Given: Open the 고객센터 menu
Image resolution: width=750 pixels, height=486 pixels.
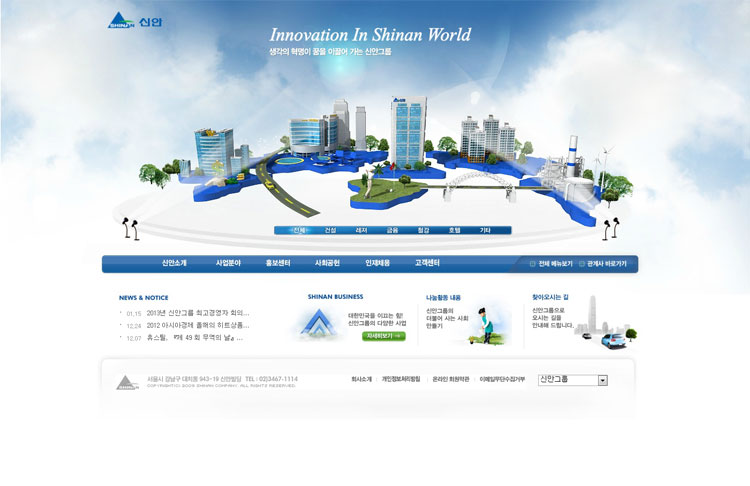Looking at the screenshot, I should 427,263.
